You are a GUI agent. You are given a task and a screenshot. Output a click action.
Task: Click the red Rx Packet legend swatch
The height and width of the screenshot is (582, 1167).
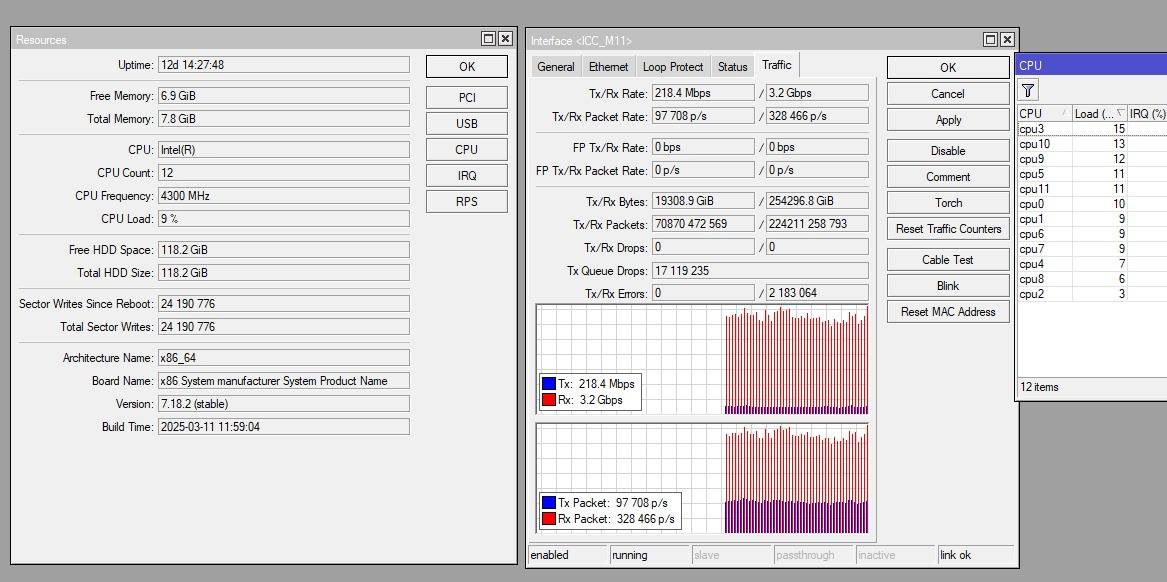coord(549,519)
